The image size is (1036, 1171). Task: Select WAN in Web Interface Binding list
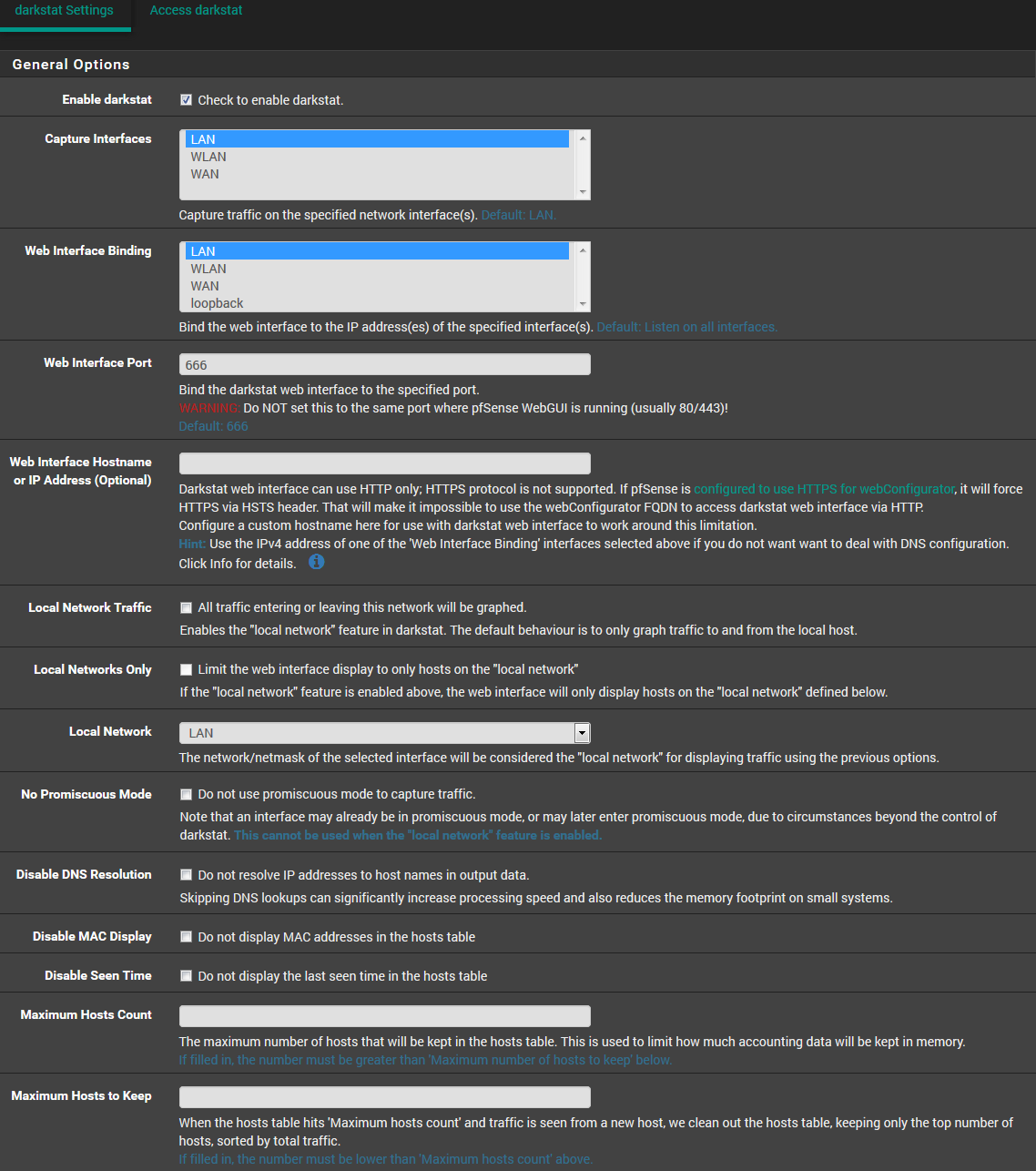pyautogui.click(x=205, y=286)
